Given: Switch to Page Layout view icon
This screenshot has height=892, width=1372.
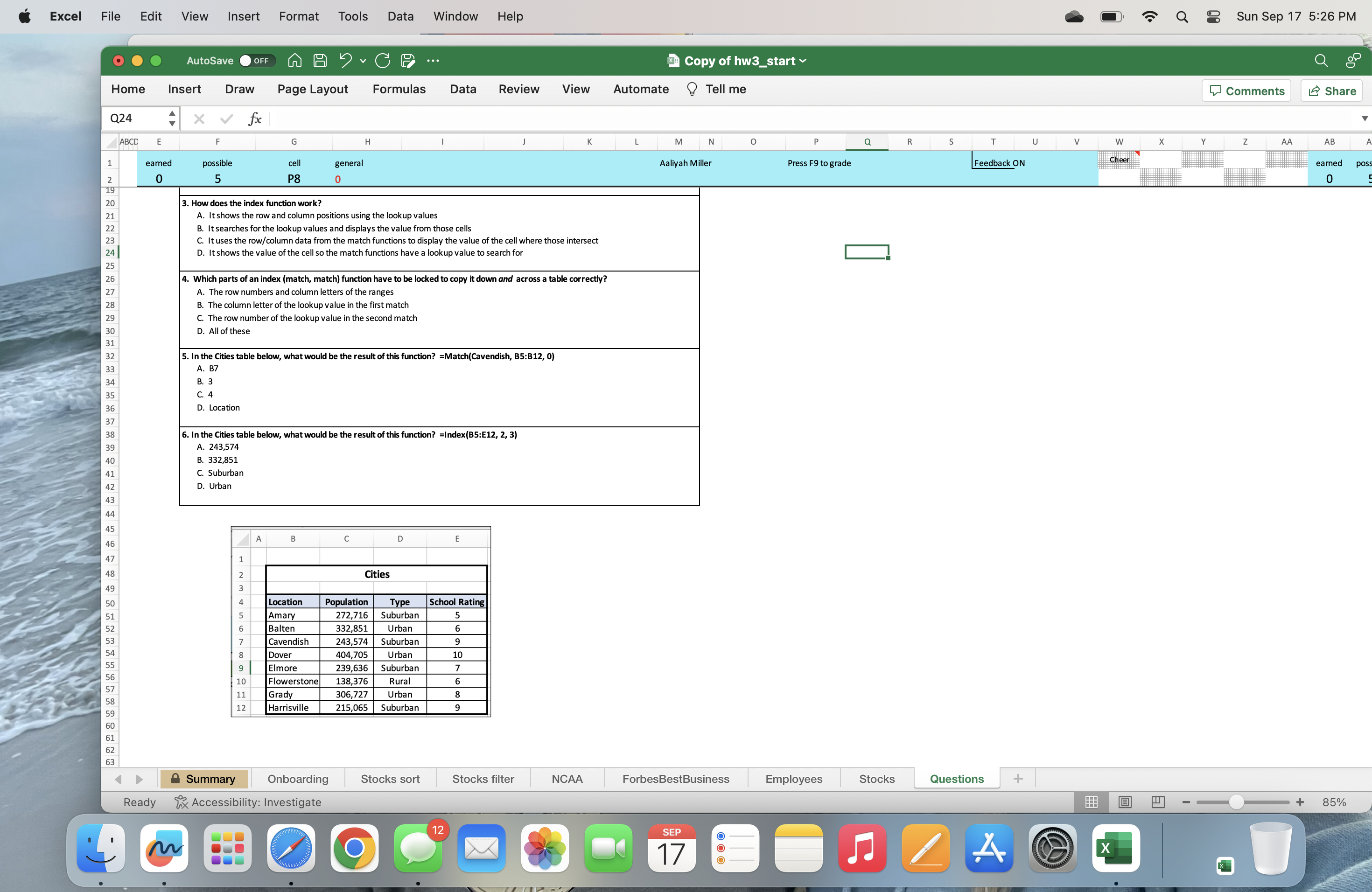Looking at the screenshot, I should point(1125,801).
